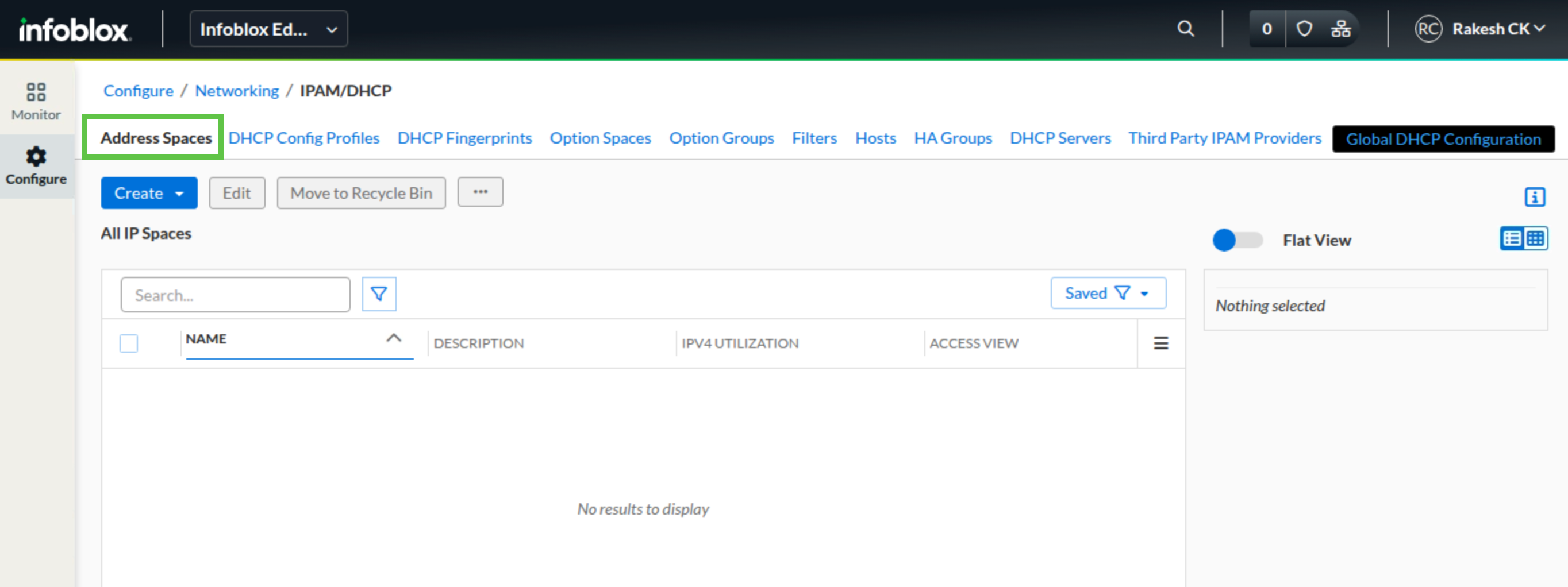Click into the Search input field
The height and width of the screenshot is (587, 1568).
(x=235, y=295)
